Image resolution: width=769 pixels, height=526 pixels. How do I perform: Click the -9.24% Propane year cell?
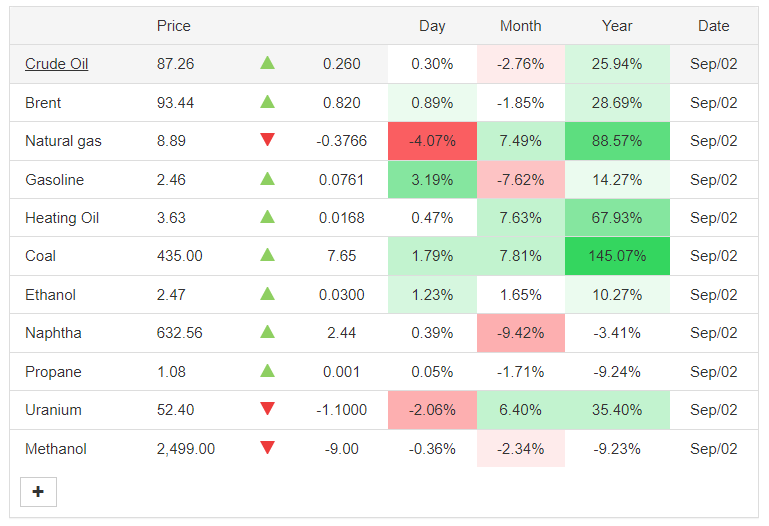[x=617, y=372]
